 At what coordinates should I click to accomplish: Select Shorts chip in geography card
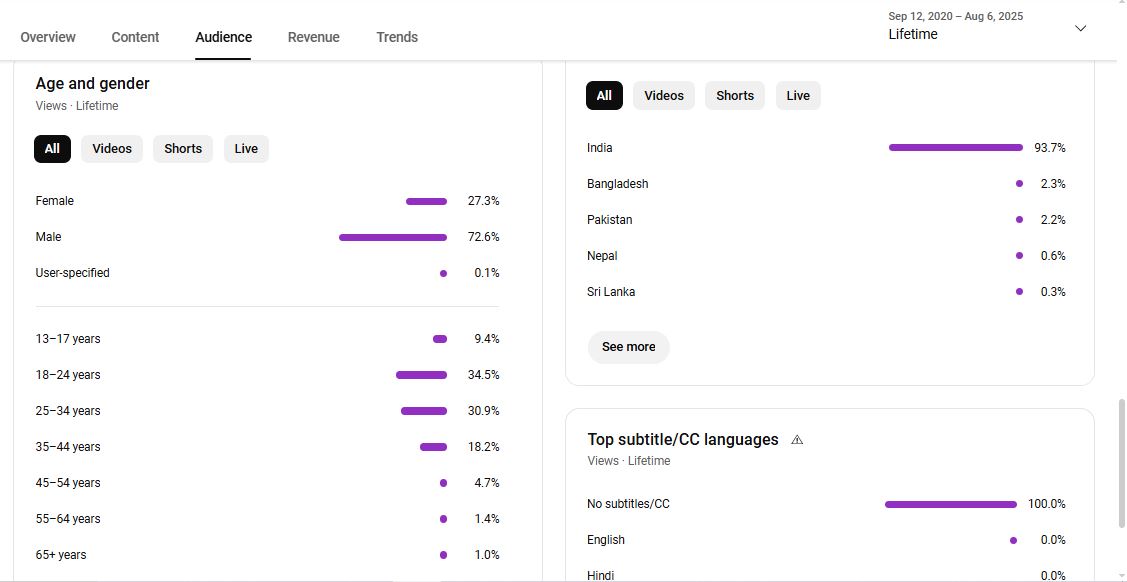[x=734, y=96]
